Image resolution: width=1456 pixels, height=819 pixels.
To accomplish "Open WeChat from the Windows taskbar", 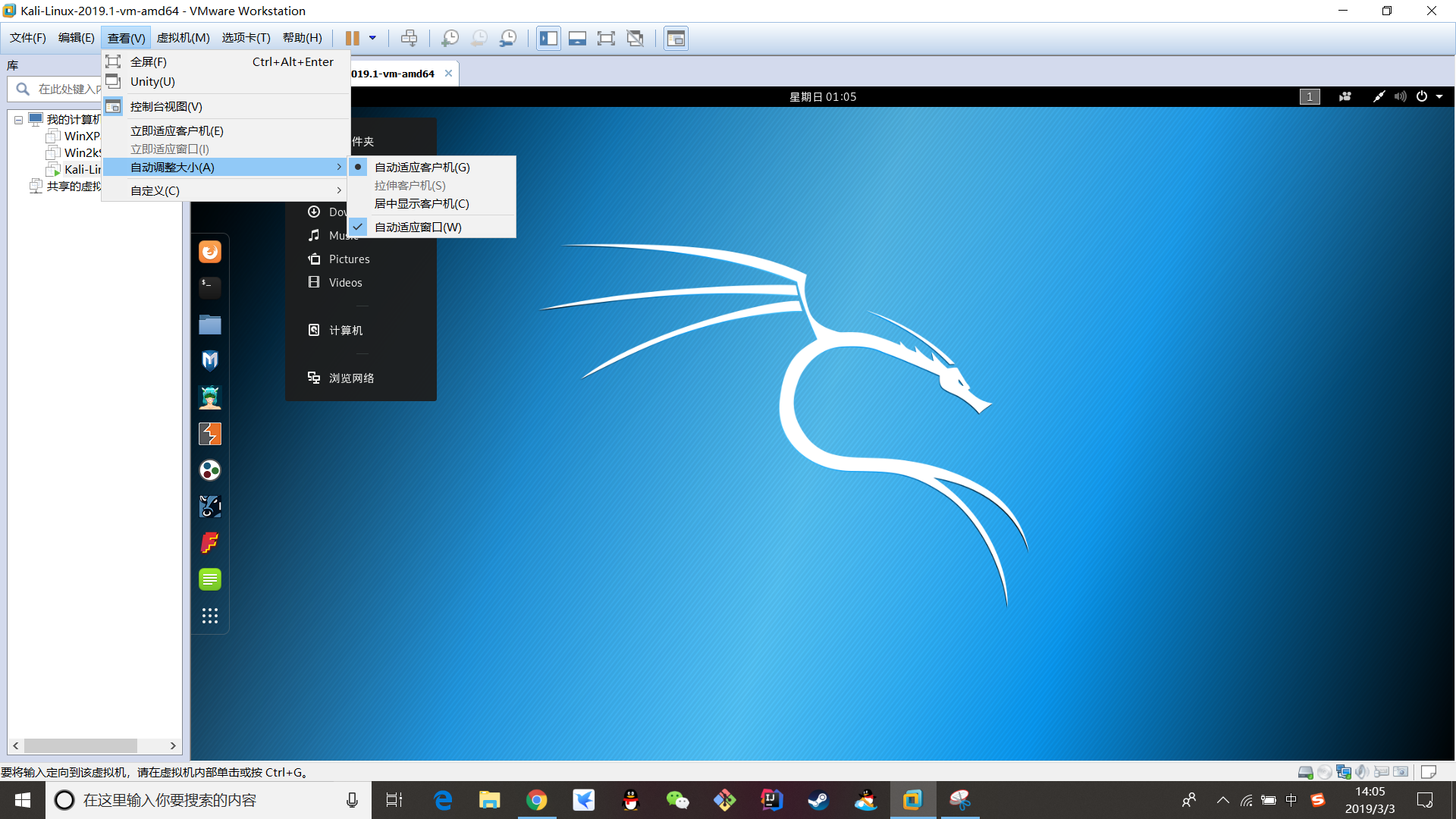I will (x=677, y=800).
